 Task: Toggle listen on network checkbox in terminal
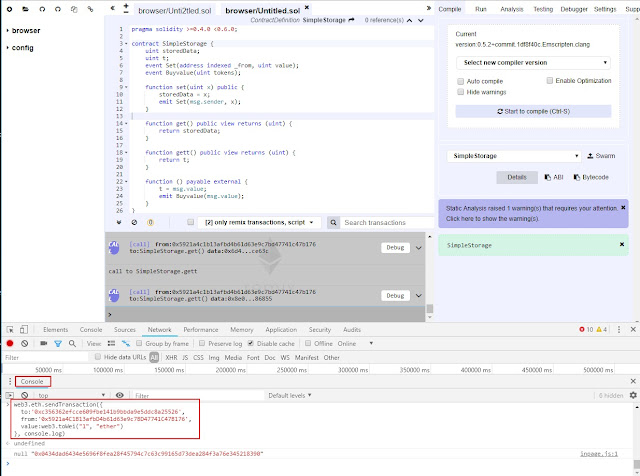tap(190, 222)
